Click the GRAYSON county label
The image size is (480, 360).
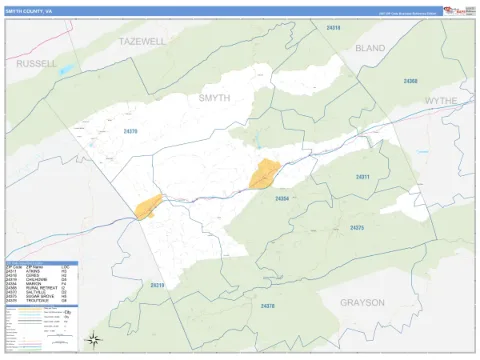point(362,303)
